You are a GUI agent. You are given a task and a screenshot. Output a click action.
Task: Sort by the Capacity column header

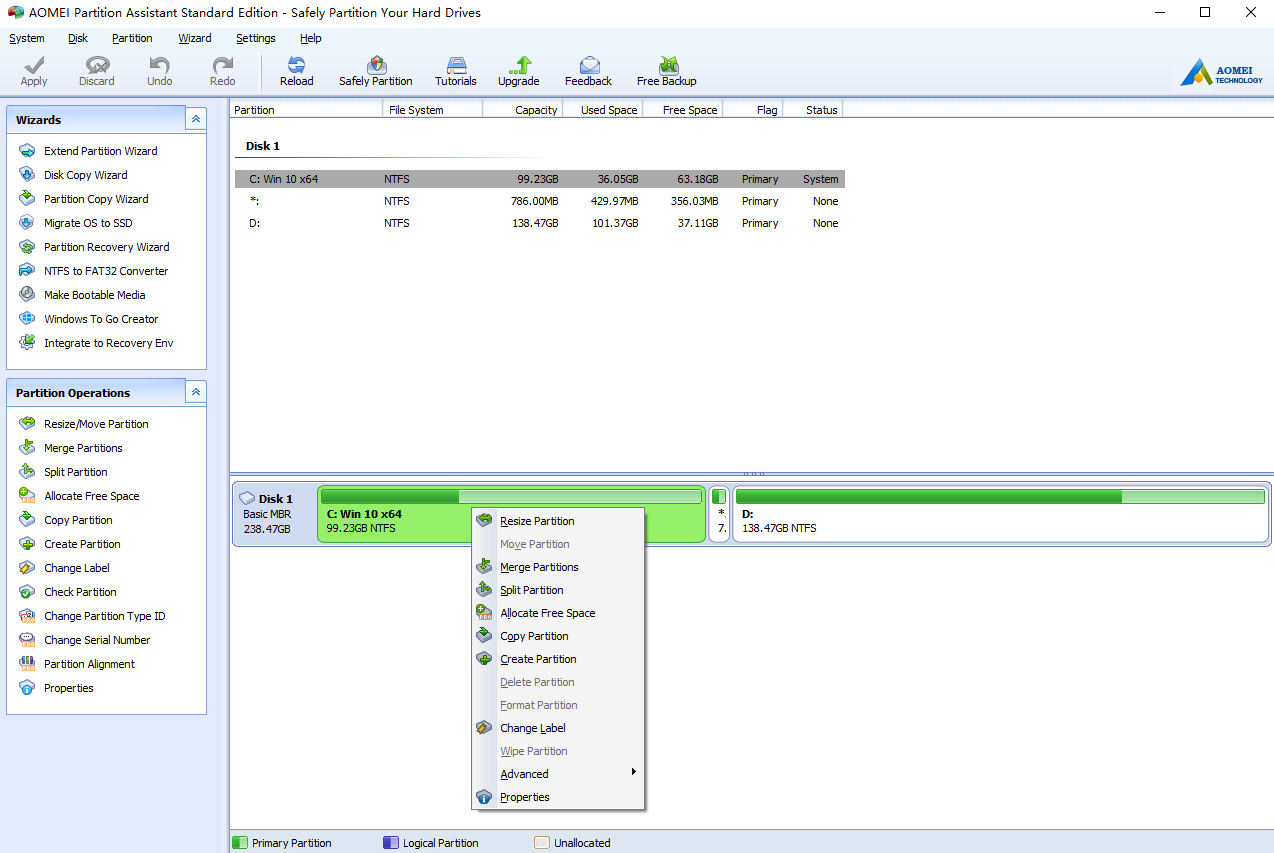[x=523, y=110]
